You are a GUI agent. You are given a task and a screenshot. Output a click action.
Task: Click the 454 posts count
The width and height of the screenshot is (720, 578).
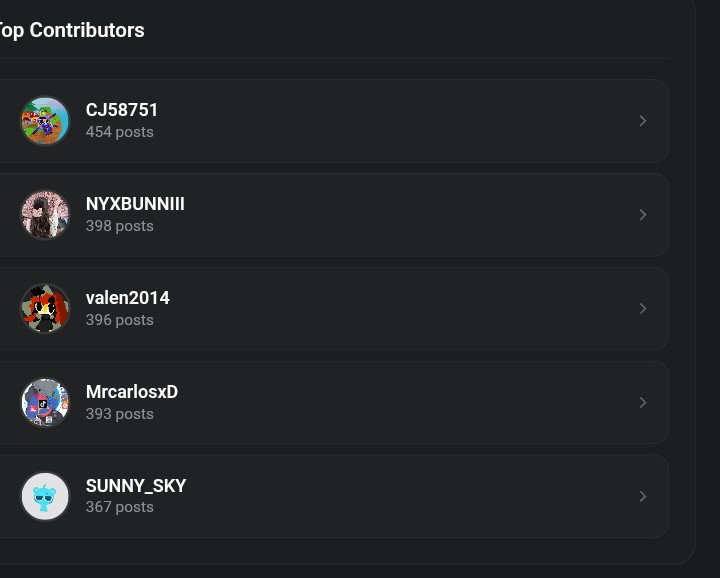click(x=120, y=132)
